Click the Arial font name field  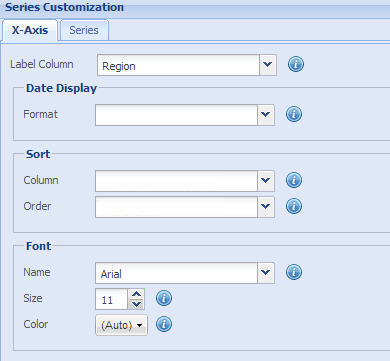[176, 273]
